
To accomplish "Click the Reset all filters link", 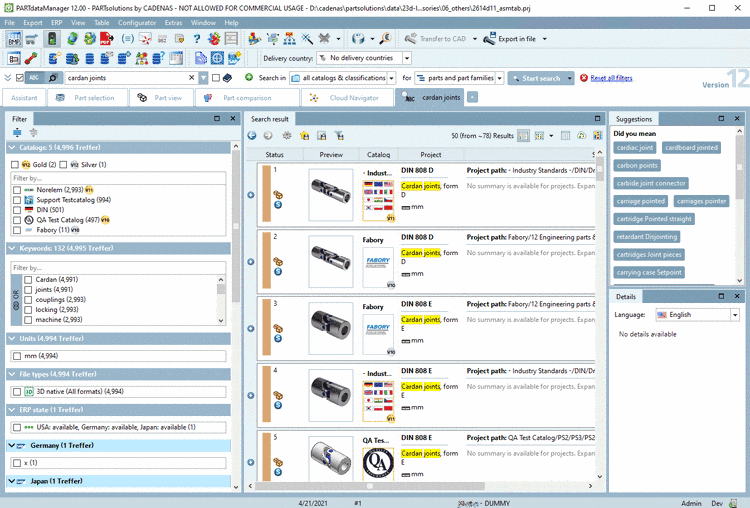I will [x=611, y=78].
